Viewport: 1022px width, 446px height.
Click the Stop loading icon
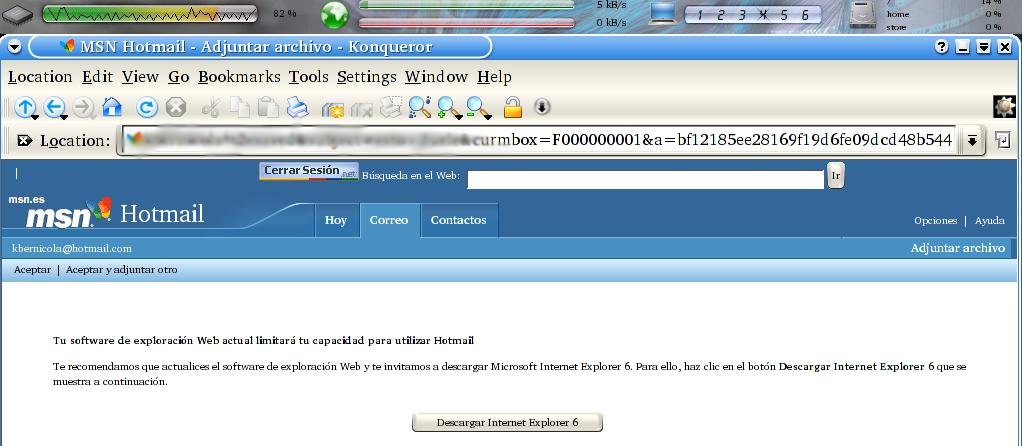[176, 107]
